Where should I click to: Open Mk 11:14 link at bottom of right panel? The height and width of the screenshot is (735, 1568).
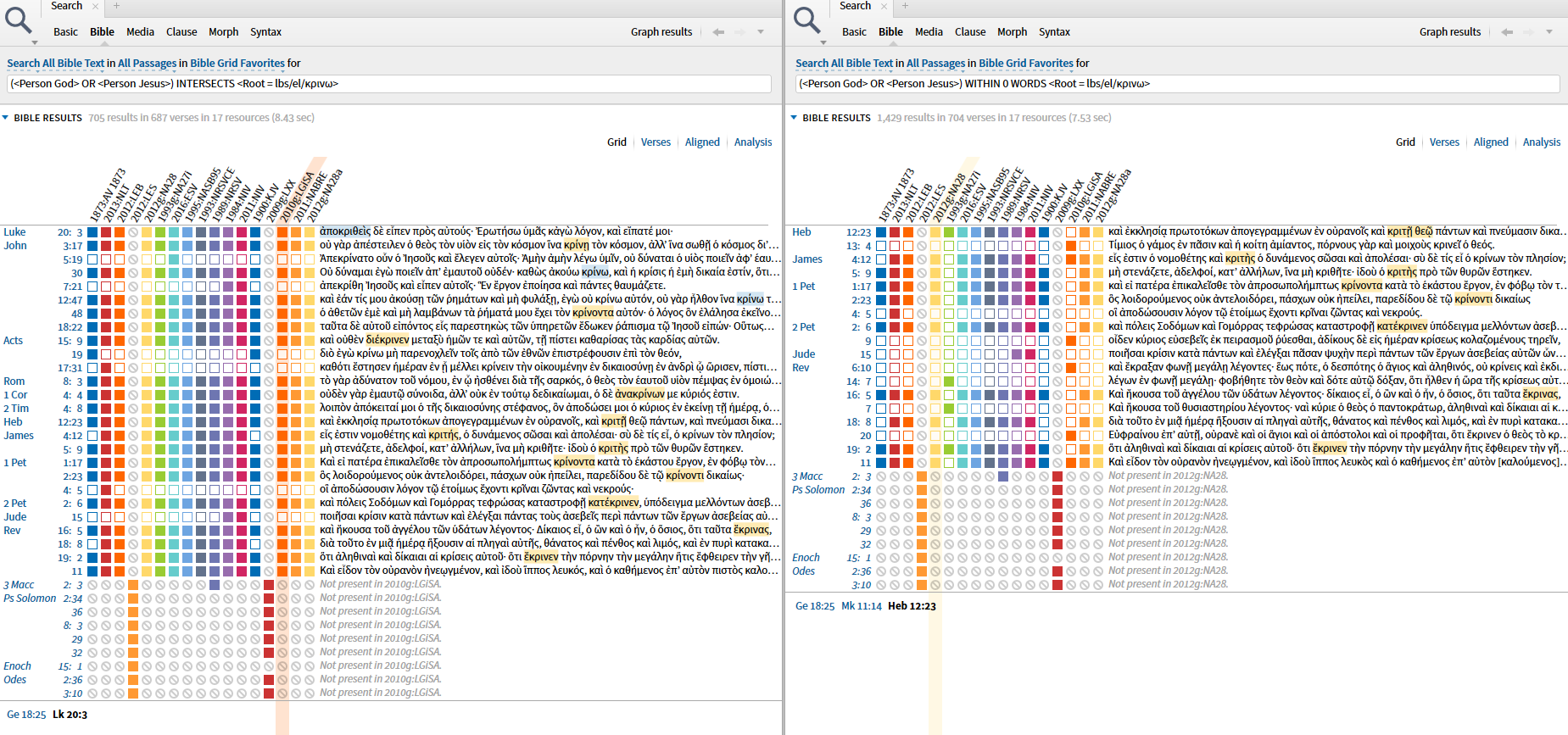[x=862, y=606]
